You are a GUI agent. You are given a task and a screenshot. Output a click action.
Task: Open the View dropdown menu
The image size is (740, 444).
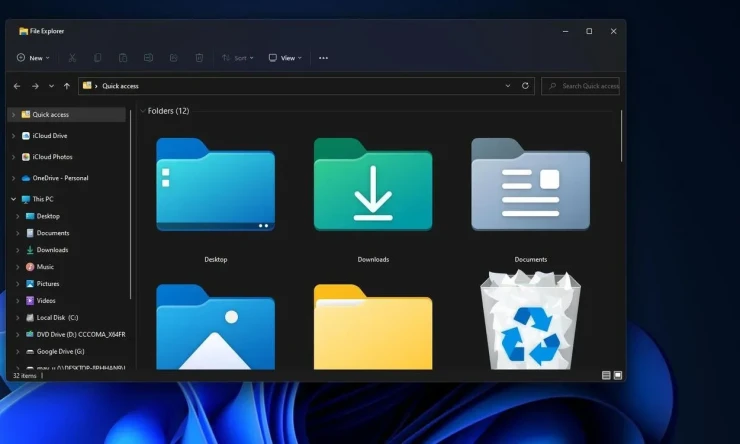[x=285, y=58]
